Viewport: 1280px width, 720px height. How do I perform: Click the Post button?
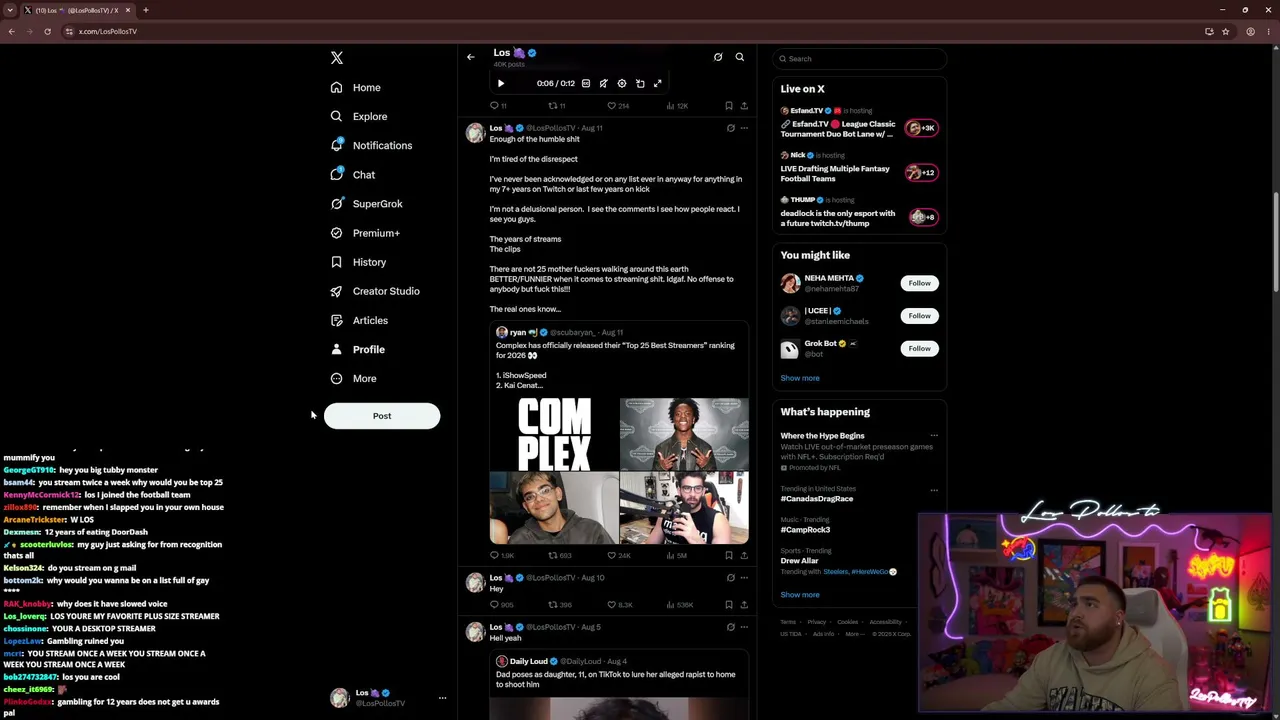tap(382, 416)
